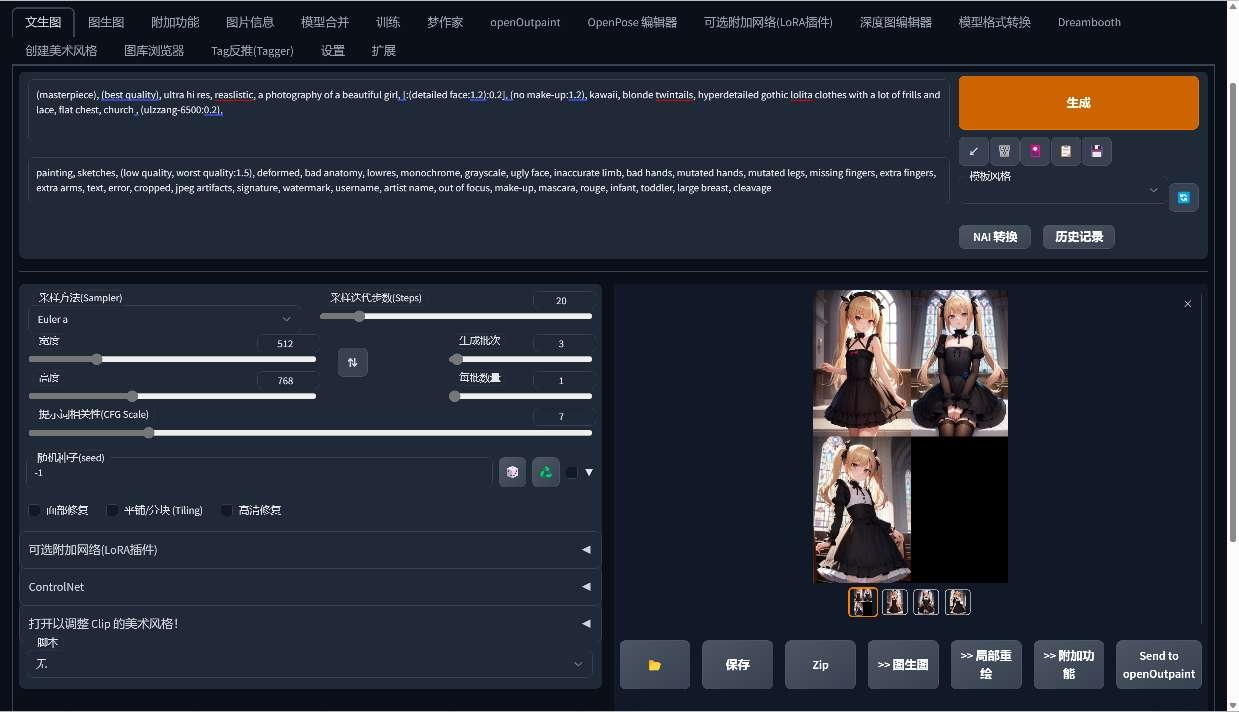Expand the ControlNet section
The height and width of the screenshot is (712, 1239).
[310, 587]
